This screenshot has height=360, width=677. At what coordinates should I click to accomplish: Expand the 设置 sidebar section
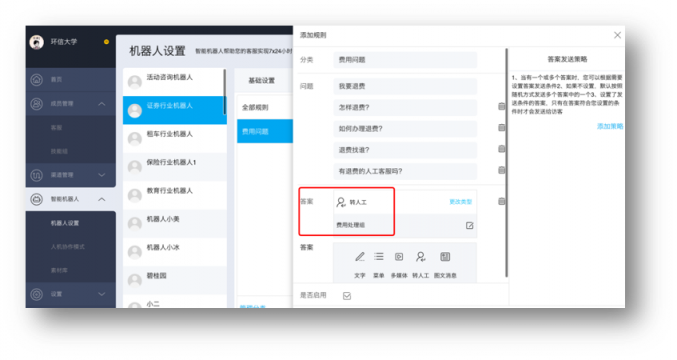[102, 294]
